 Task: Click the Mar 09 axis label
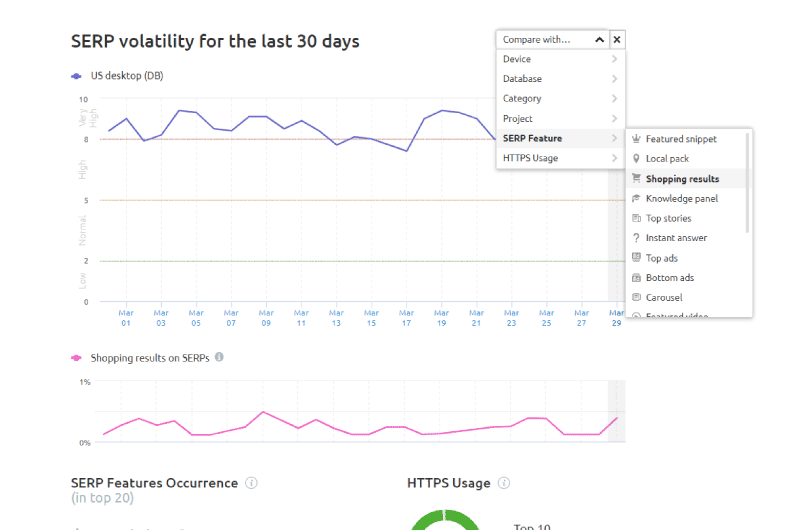(x=266, y=318)
